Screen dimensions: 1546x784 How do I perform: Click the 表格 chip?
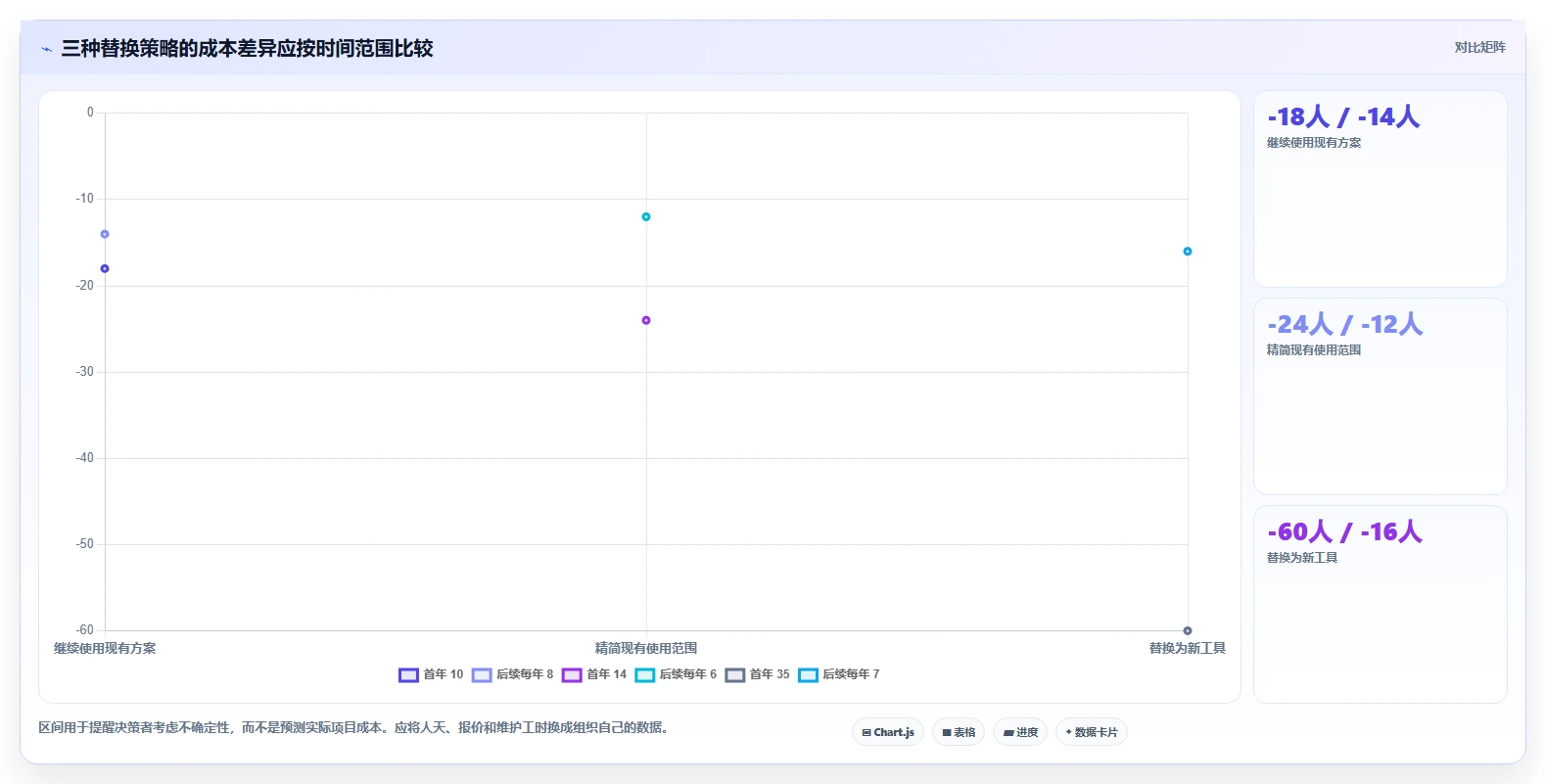click(x=959, y=732)
